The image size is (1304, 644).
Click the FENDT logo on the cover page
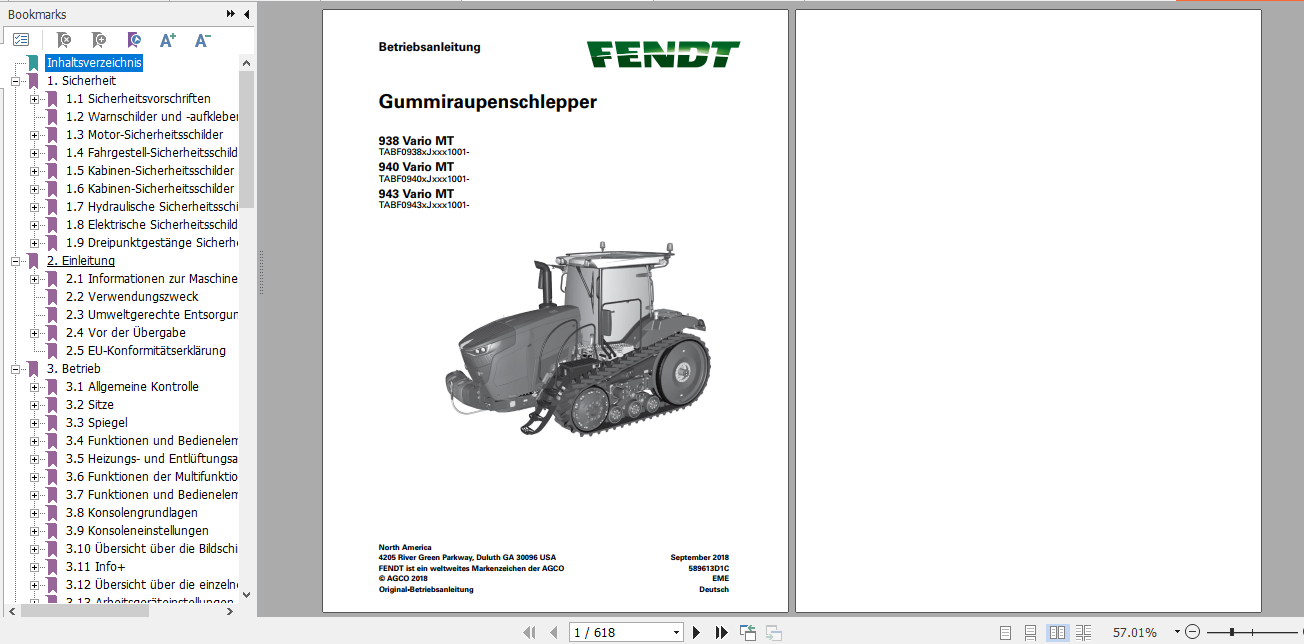[663, 54]
